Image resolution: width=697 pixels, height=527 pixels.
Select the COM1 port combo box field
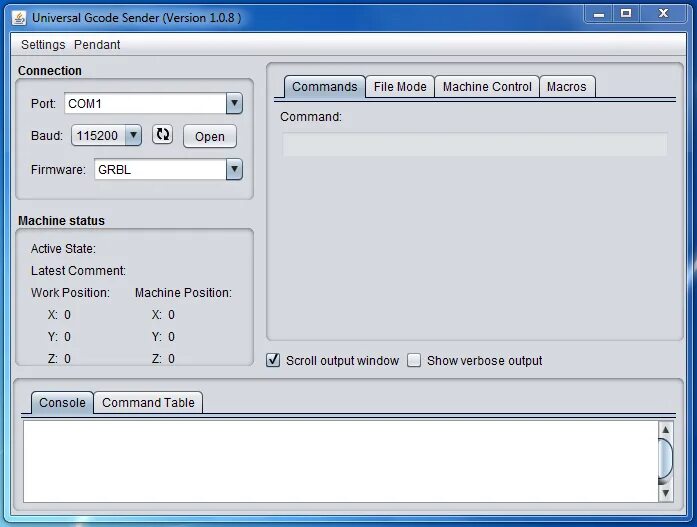pos(153,104)
